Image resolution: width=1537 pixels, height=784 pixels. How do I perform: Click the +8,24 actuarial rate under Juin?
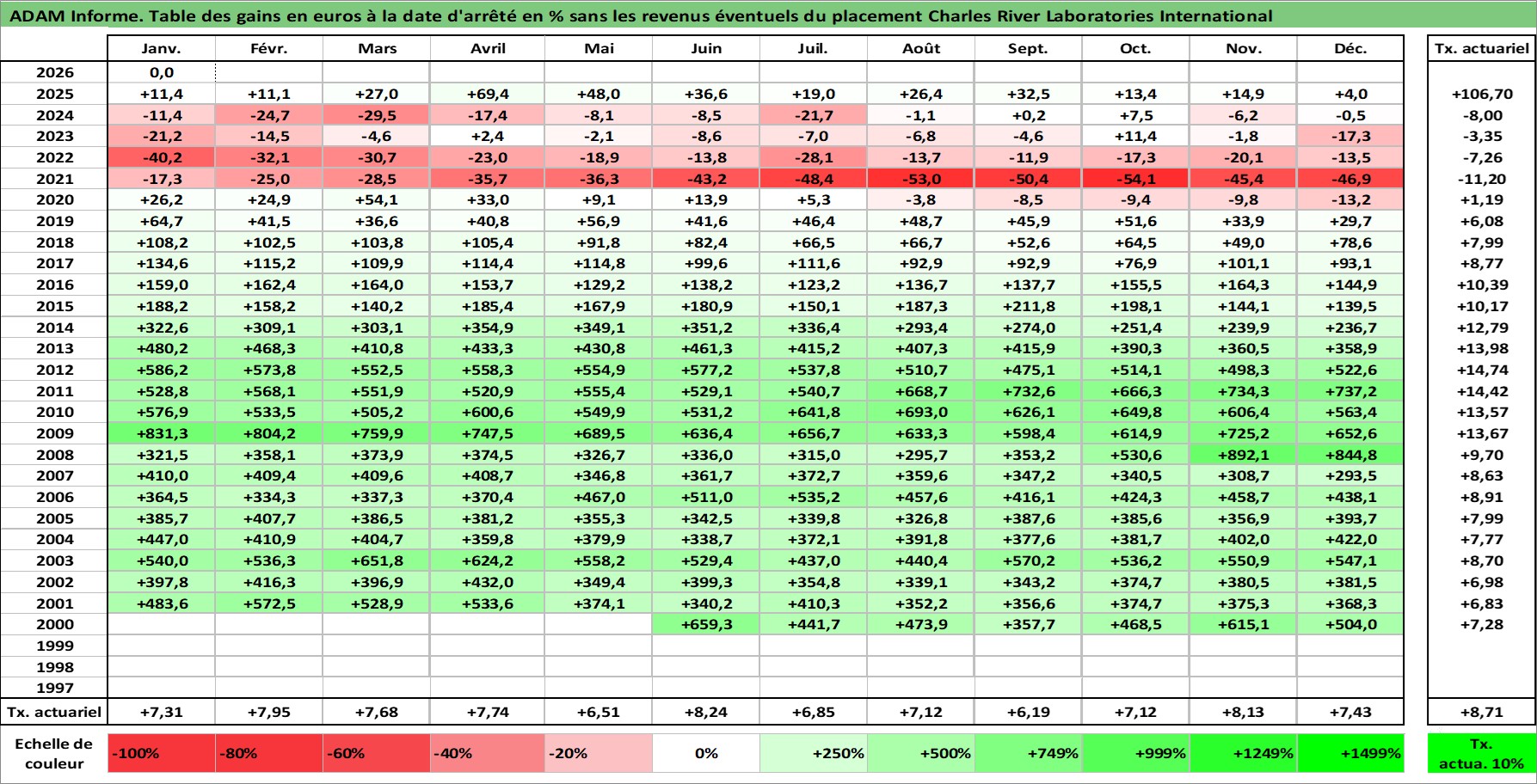pyautogui.click(x=706, y=712)
